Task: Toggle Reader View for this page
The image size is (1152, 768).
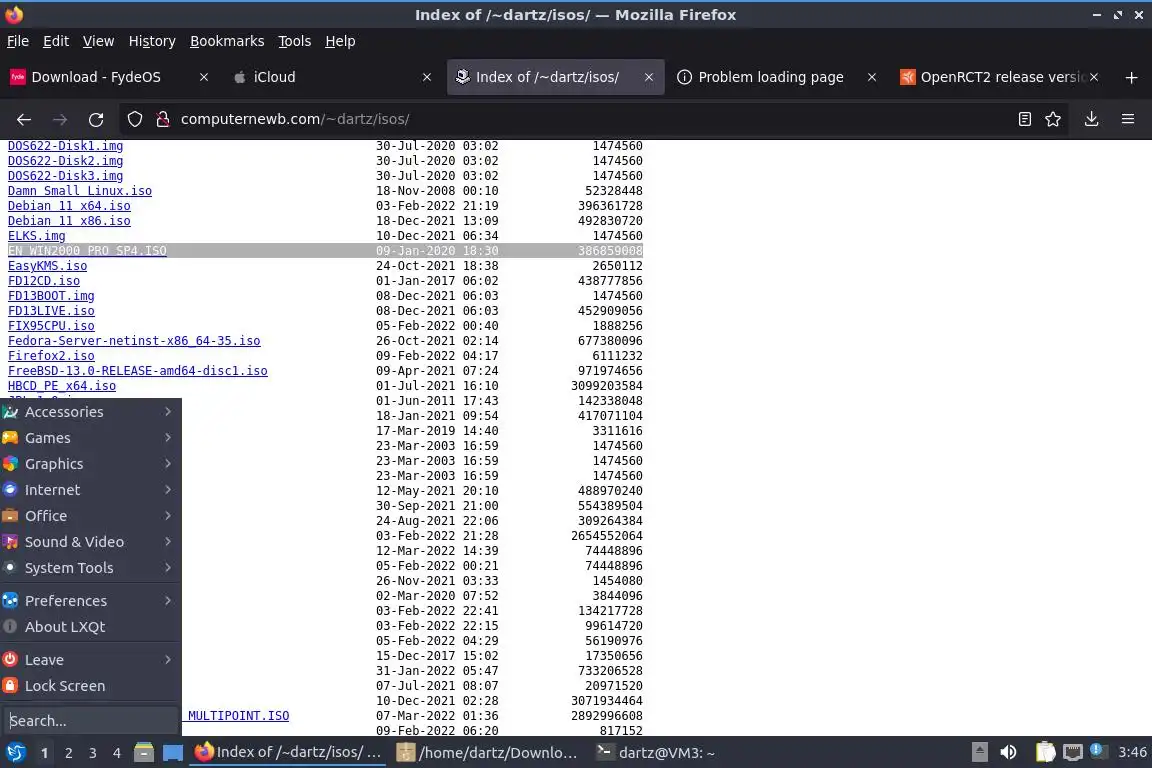Action: pyautogui.click(x=1024, y=119)
